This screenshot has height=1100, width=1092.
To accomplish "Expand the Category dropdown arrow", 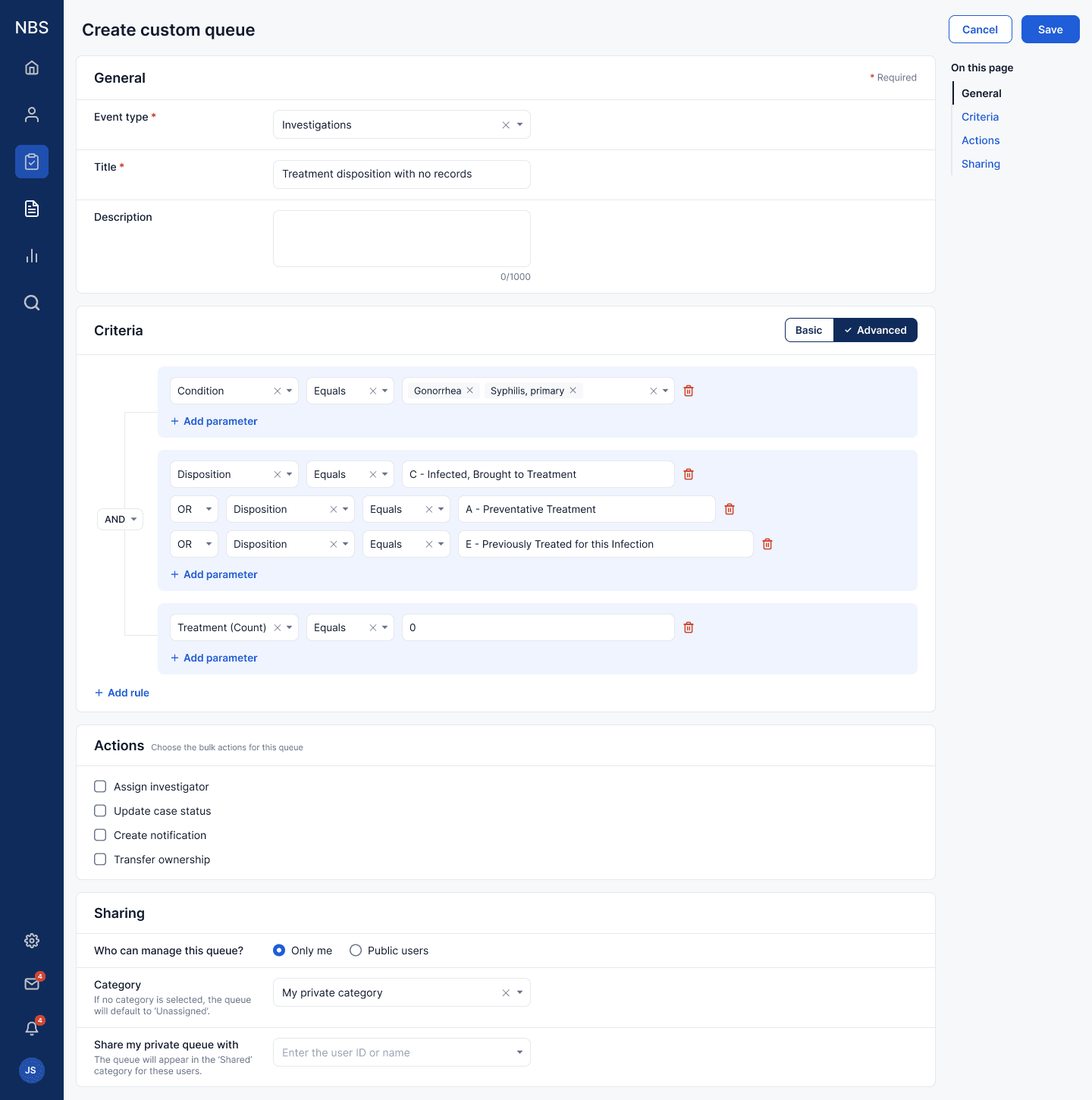I will (x=519, y=992).
